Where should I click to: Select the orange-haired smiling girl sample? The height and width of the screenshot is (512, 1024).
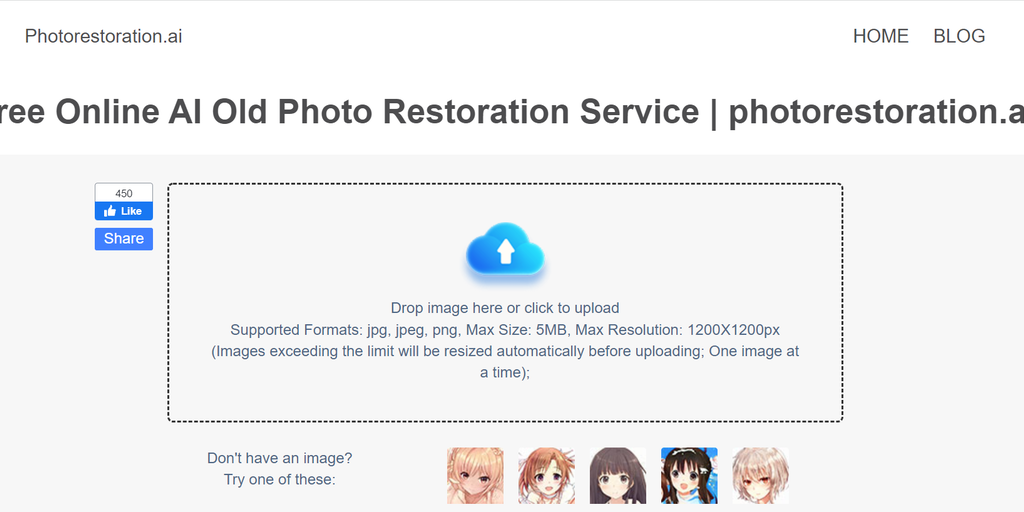[547, 475]
